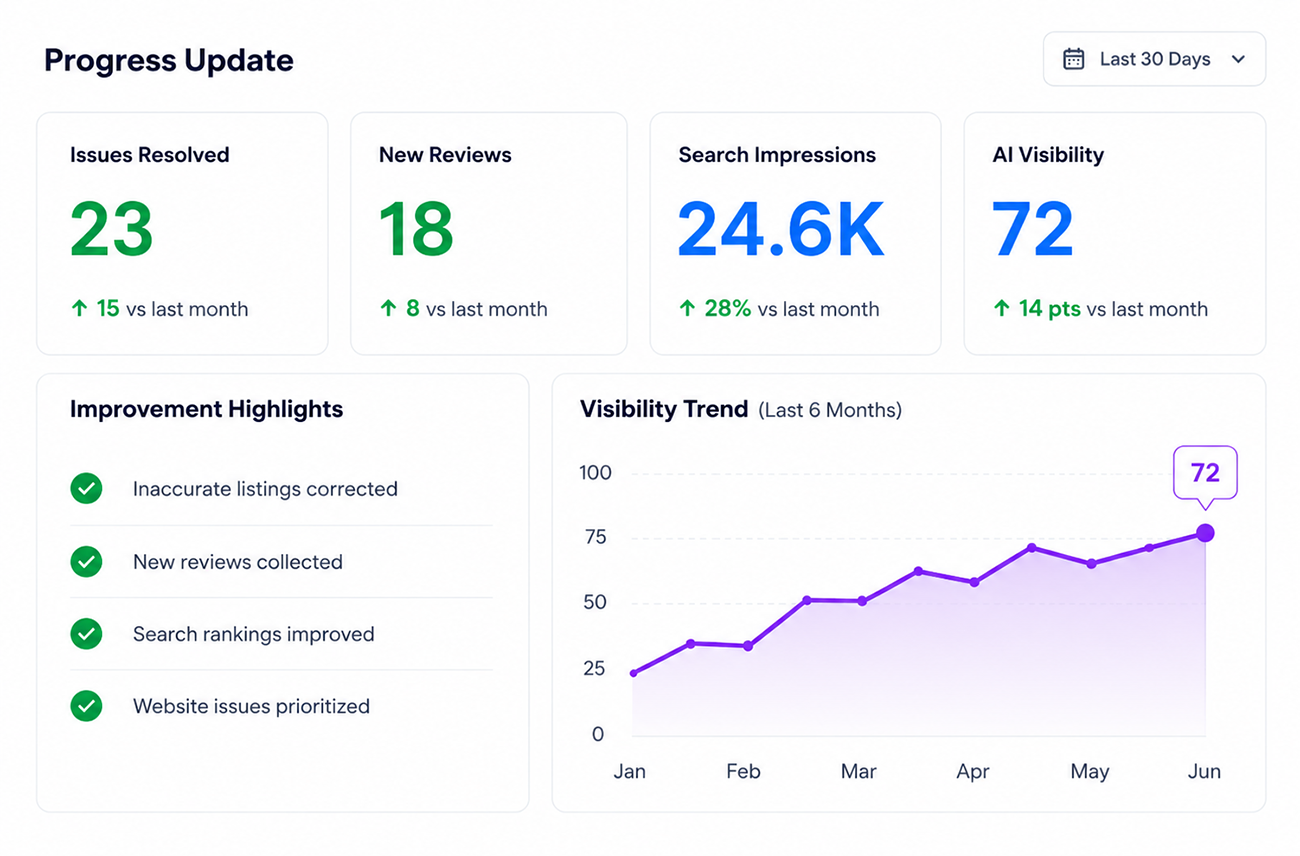Screen dimensions: 1300x856
Task: Click the 75 label on y-axis
Action: pos(596,538)
